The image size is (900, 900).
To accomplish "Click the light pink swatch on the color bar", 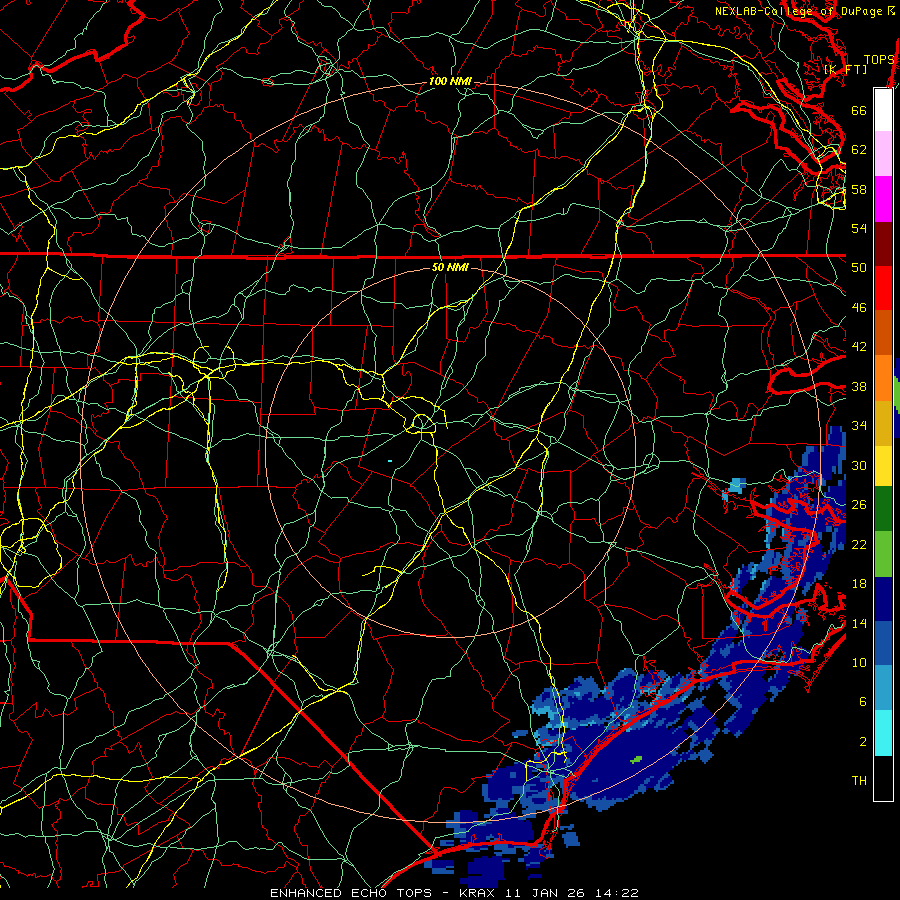I will [x=883, y=154].
